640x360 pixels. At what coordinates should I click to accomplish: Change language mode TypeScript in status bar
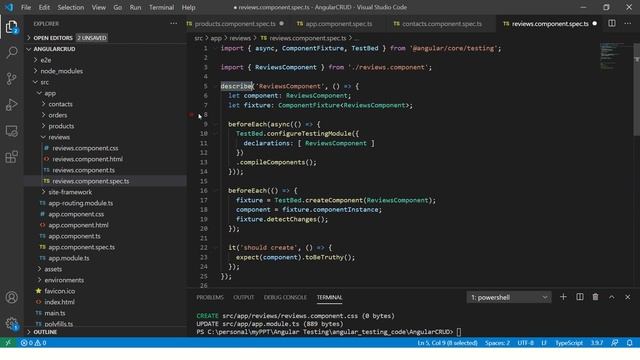click(569, 343)
